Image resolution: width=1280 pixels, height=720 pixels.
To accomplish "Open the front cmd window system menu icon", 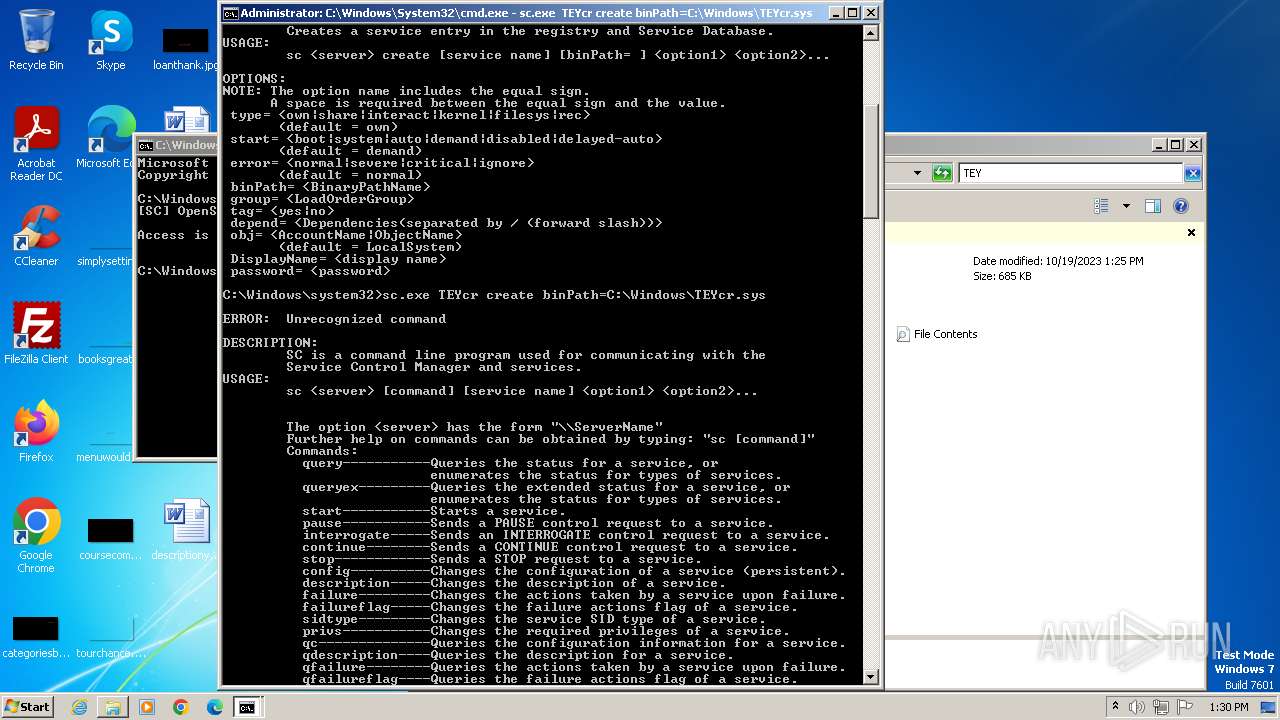I will 230,13.
